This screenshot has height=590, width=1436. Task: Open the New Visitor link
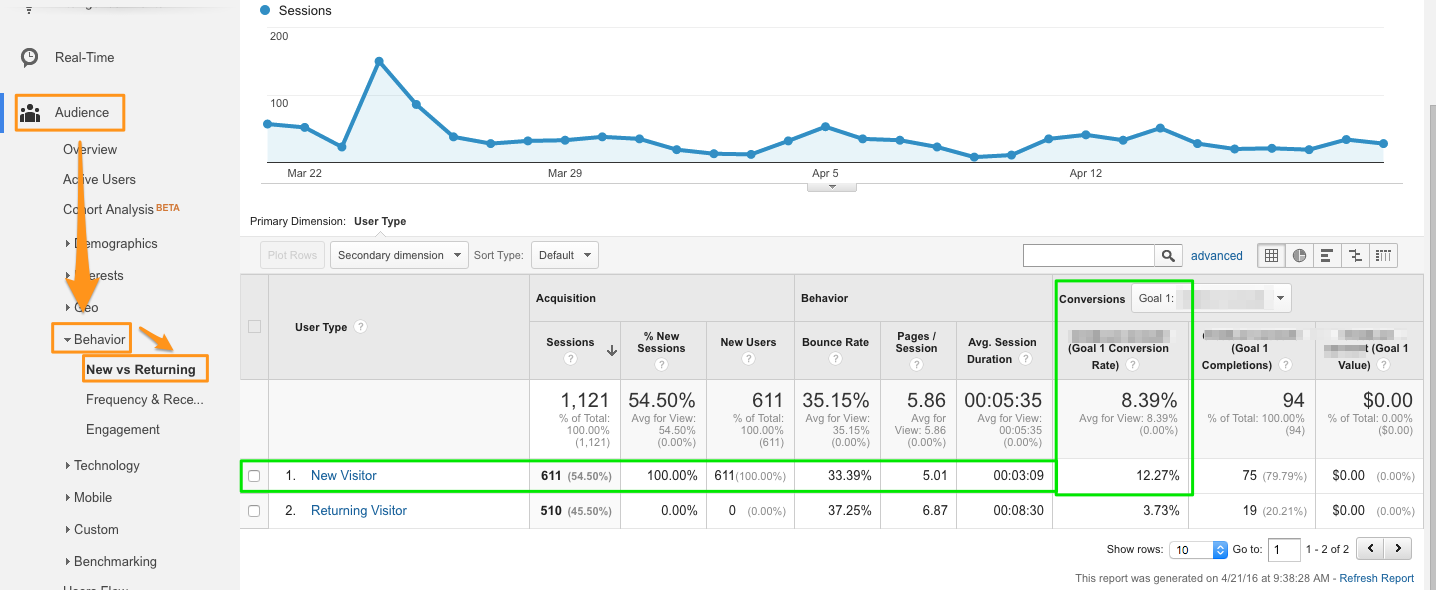[344, 476]
